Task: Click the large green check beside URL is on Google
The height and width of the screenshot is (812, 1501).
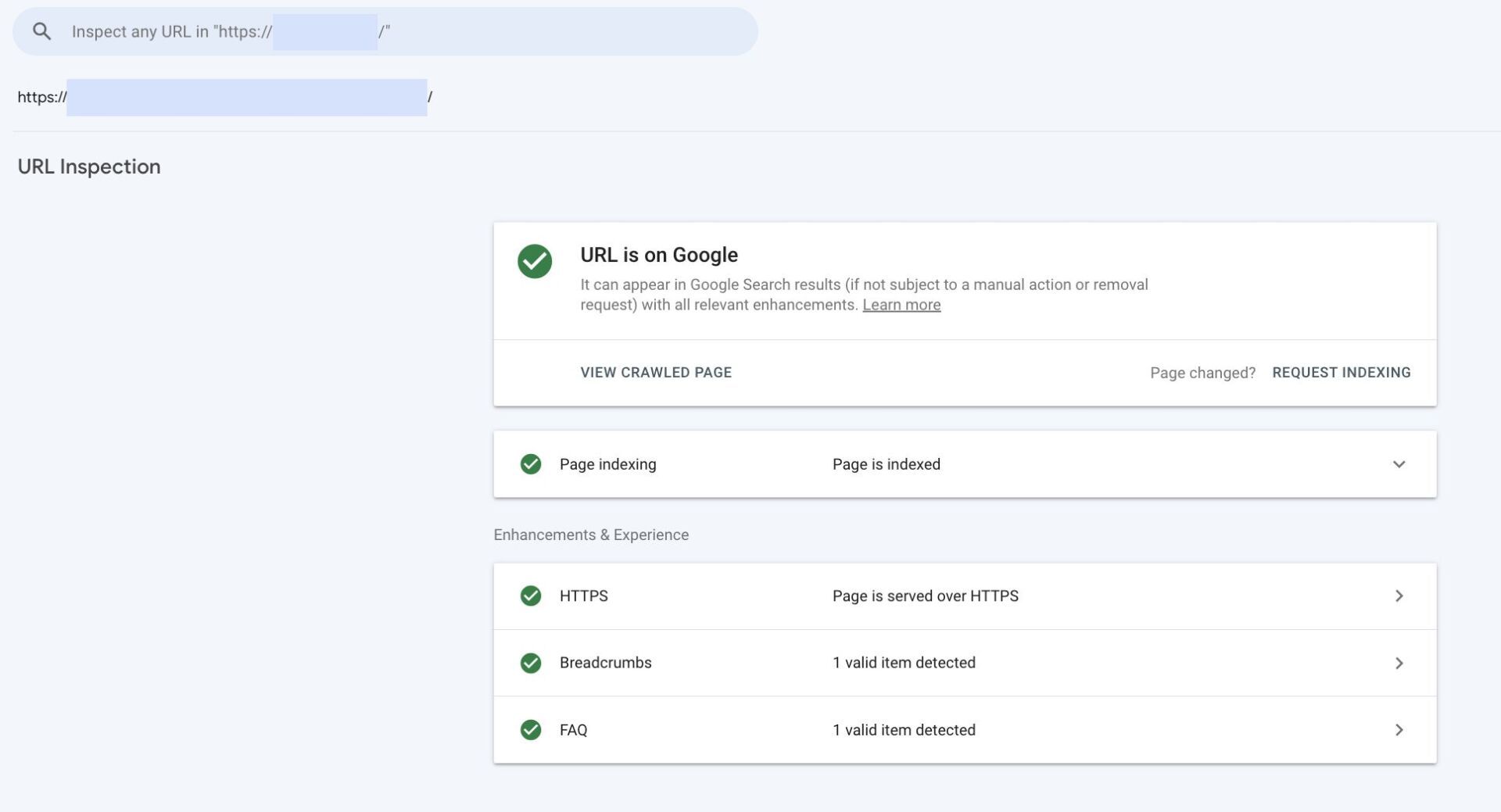Action: click(535, 261)
